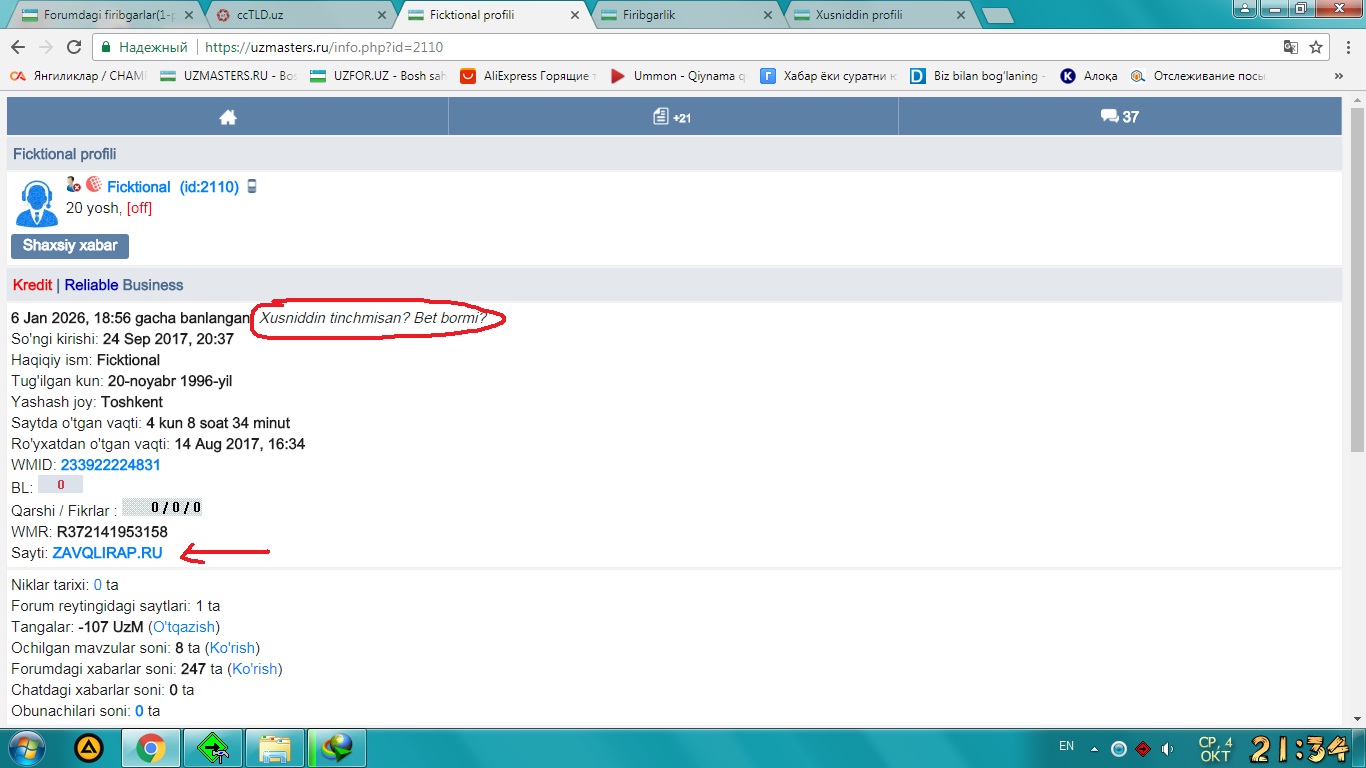Click the O'tqazish link beside Tangalar
Image resolution: width=1366 pixels, height=768 pixels.
point(184,627)
